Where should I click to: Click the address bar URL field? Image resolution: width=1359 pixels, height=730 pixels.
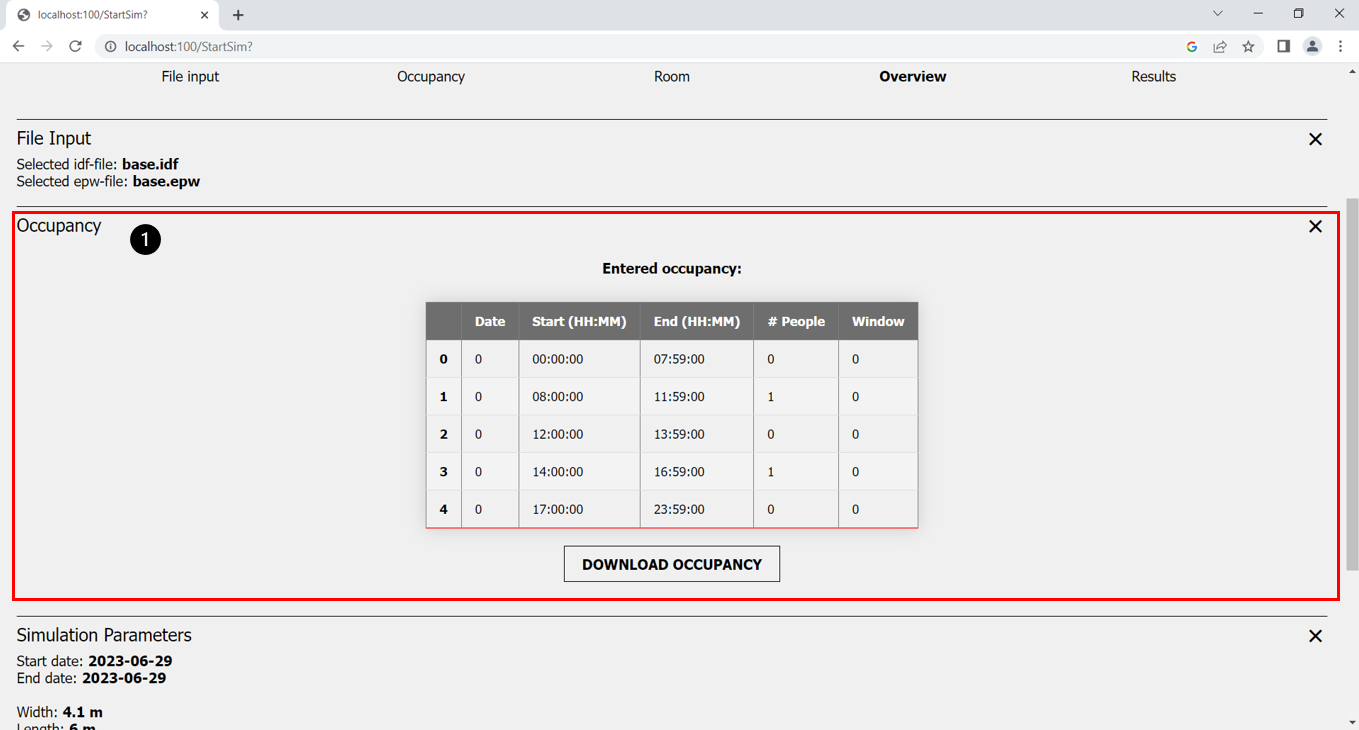[600, 46]
